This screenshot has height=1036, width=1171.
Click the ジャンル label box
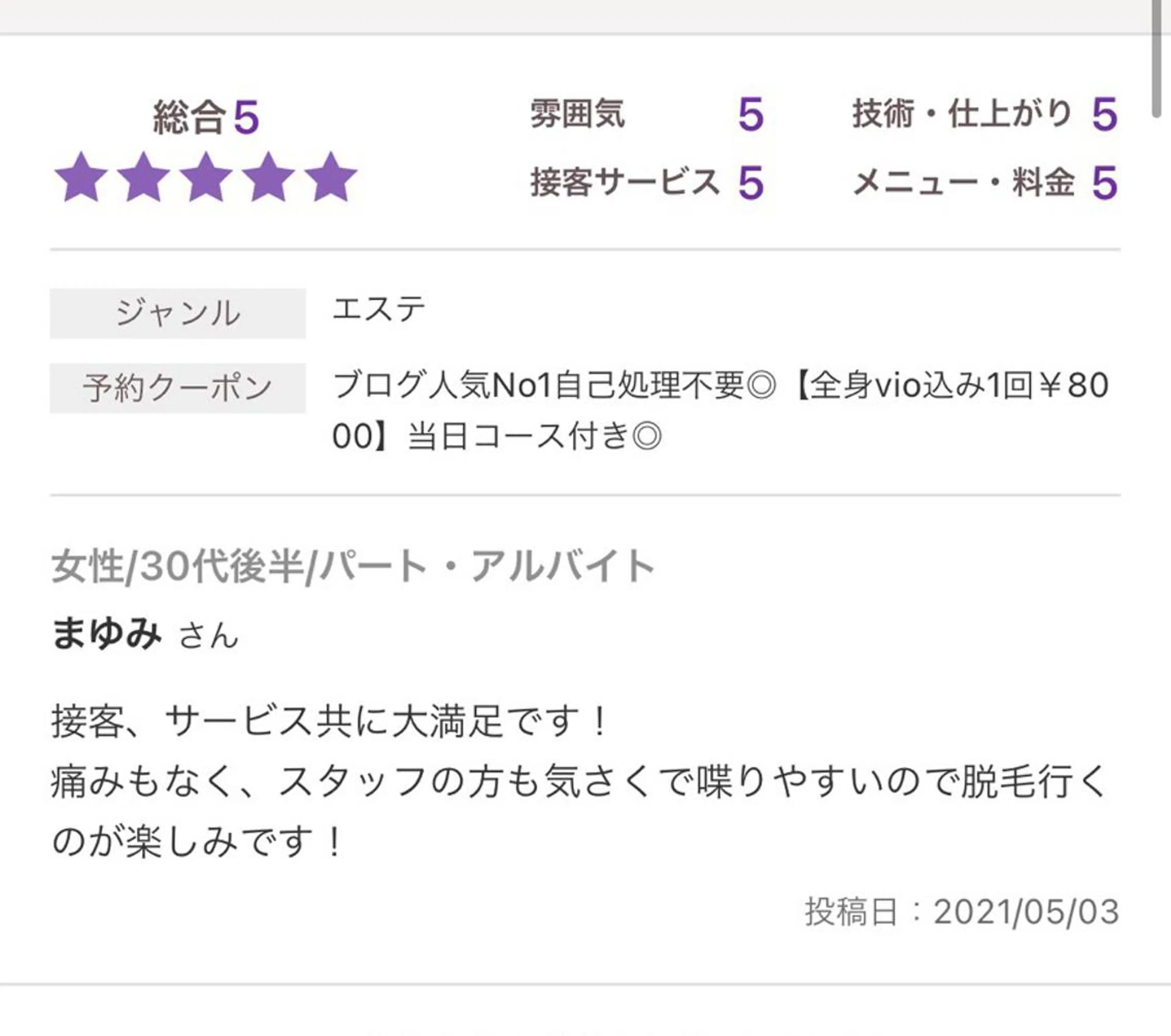pos(177,314)
